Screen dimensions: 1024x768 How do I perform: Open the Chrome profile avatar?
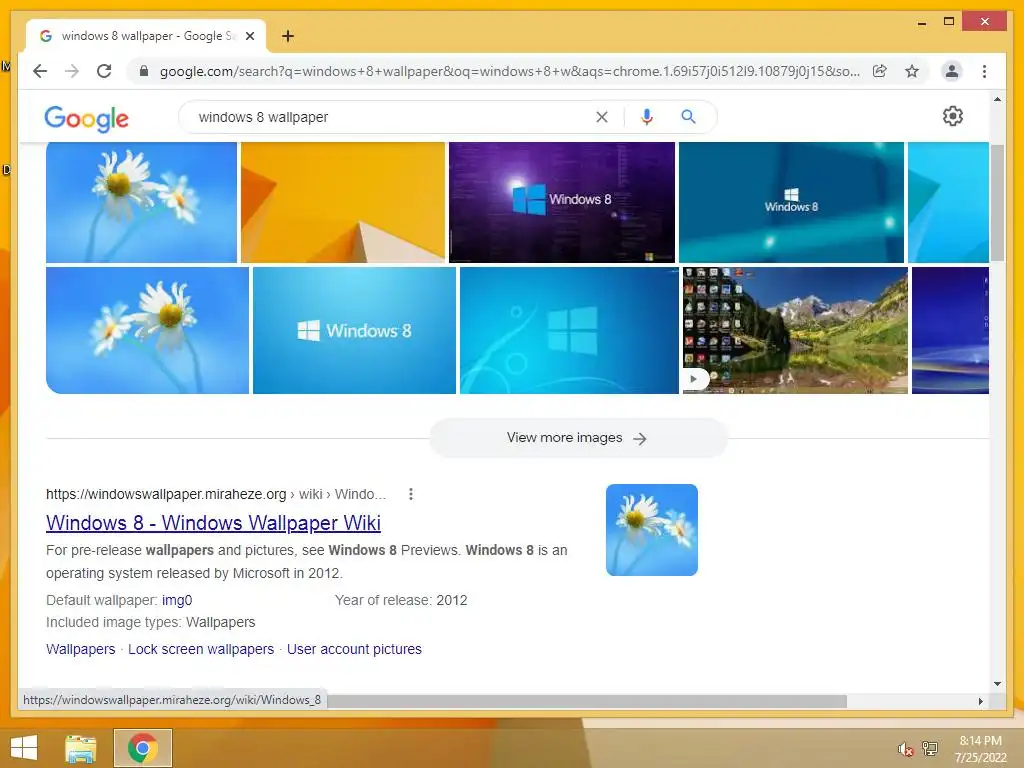click(x=952, y=71)
